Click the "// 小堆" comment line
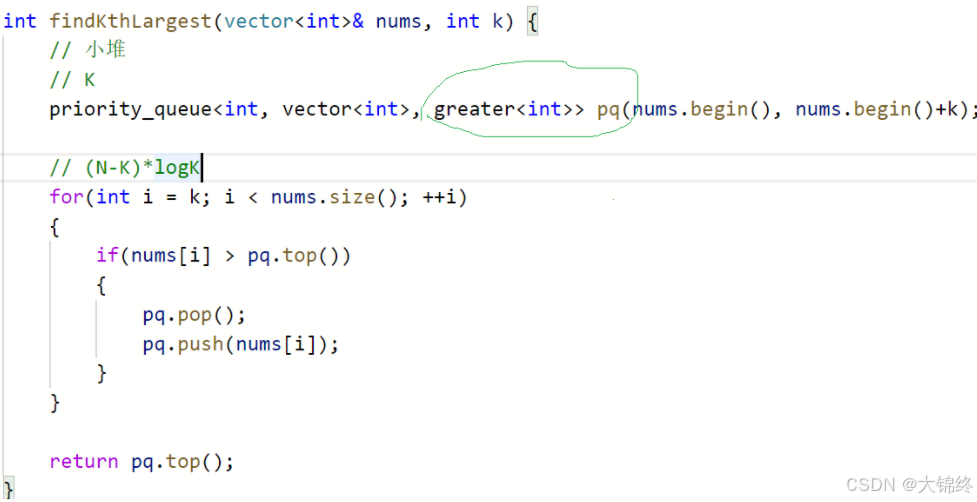Image resolution: width=977 pixels, height=502 pixels. (88, 50)
